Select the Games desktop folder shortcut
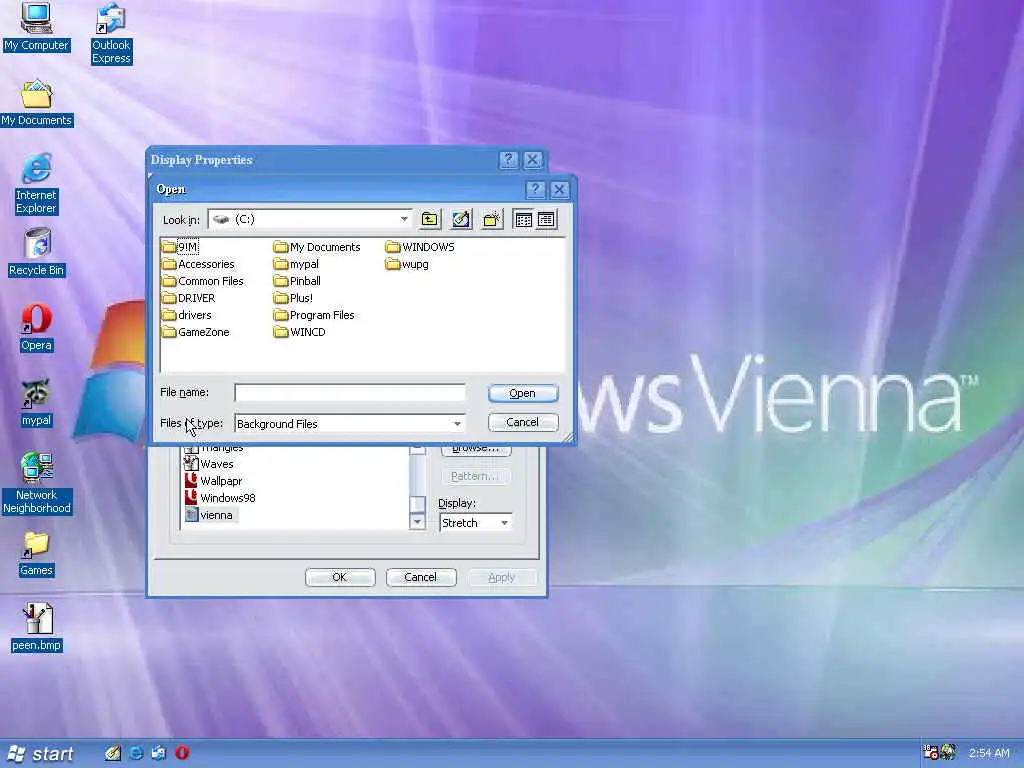This screenshot has height=768, width=1024. click(x=36, y=554)
